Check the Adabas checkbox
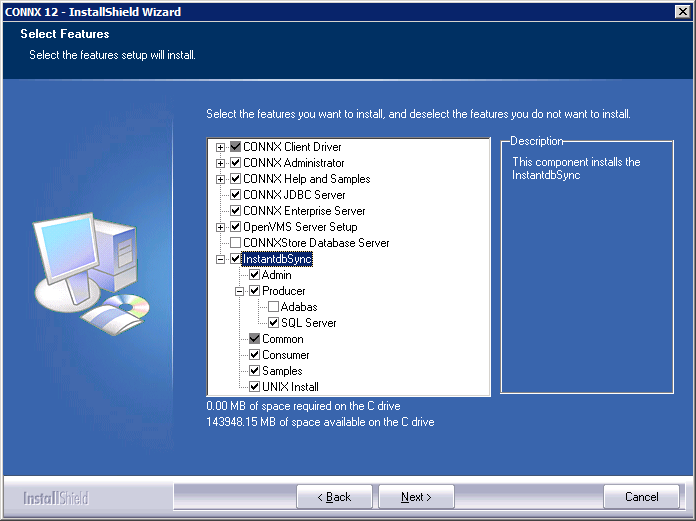 (273, 307)
